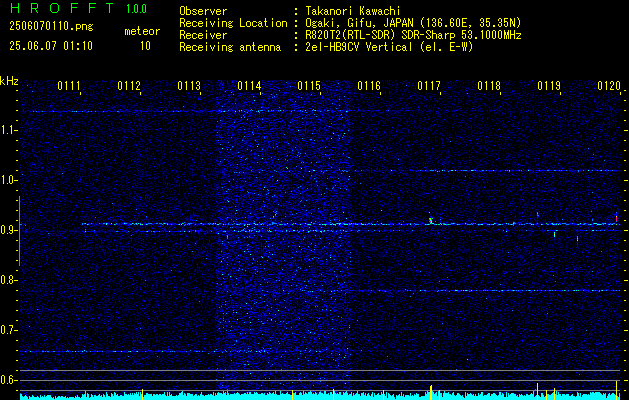Click the kHz axis unit label

tap(9, 81)
